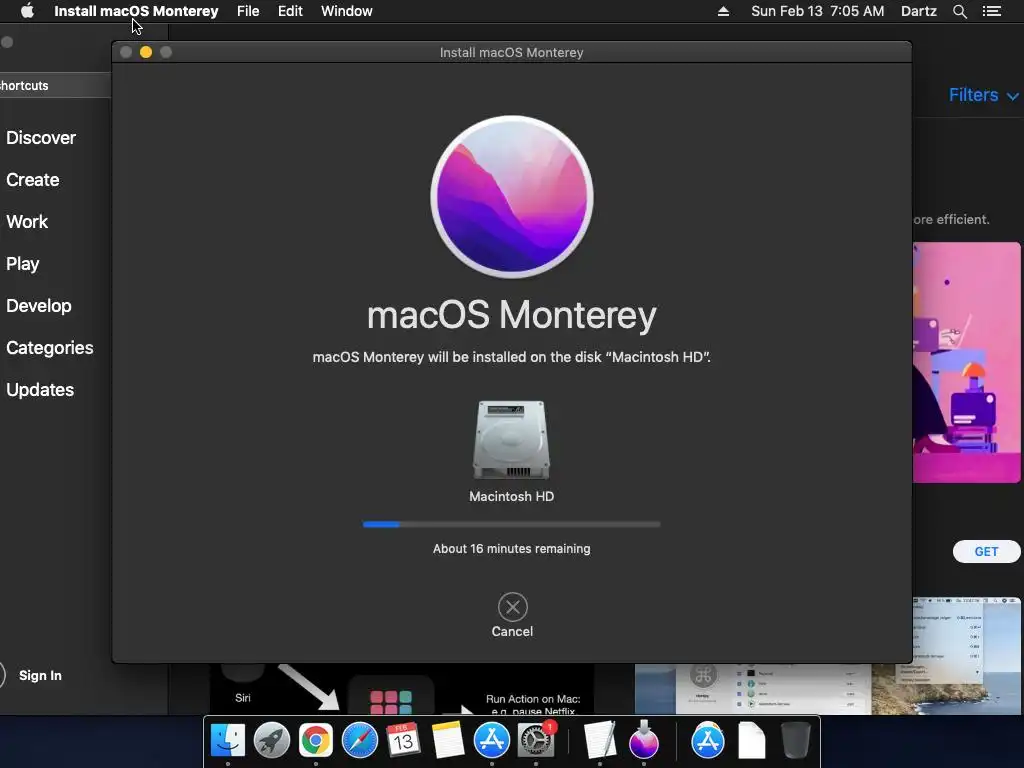Click the GET button in App Store
Screen dimensions: 1024x768
pos(986,551)
